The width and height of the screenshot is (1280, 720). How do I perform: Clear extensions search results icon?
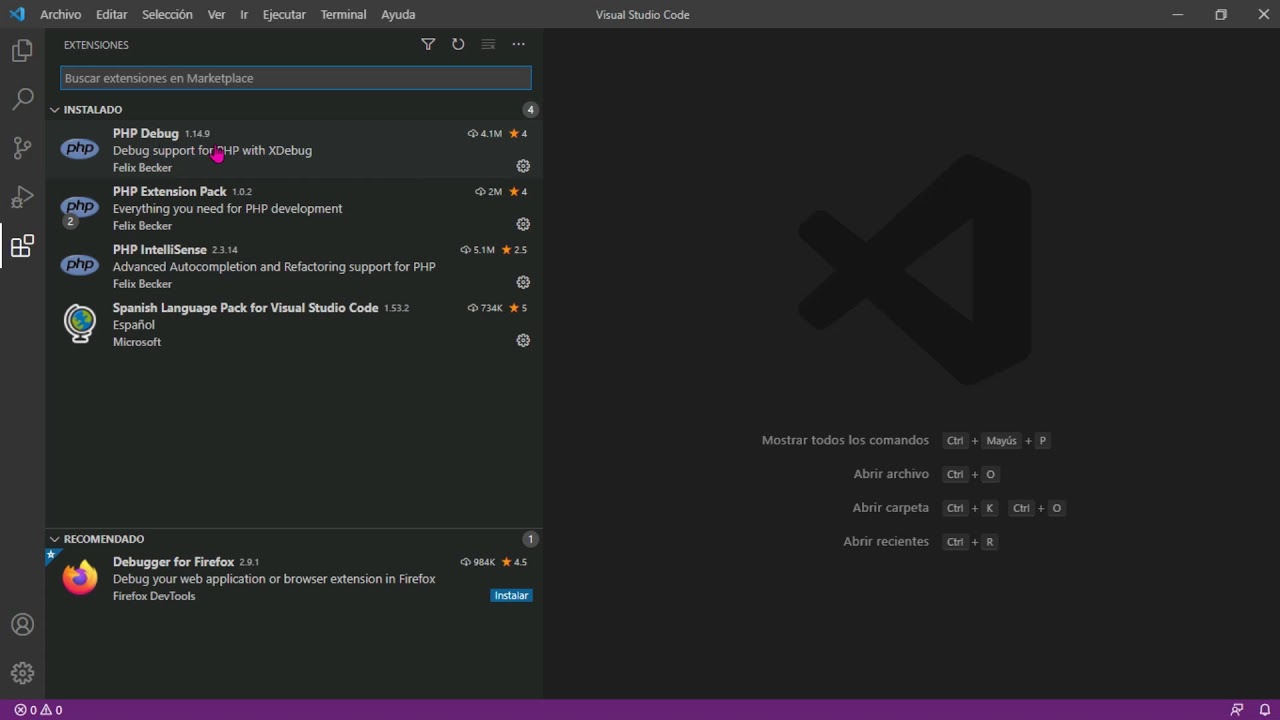point(488,44)
